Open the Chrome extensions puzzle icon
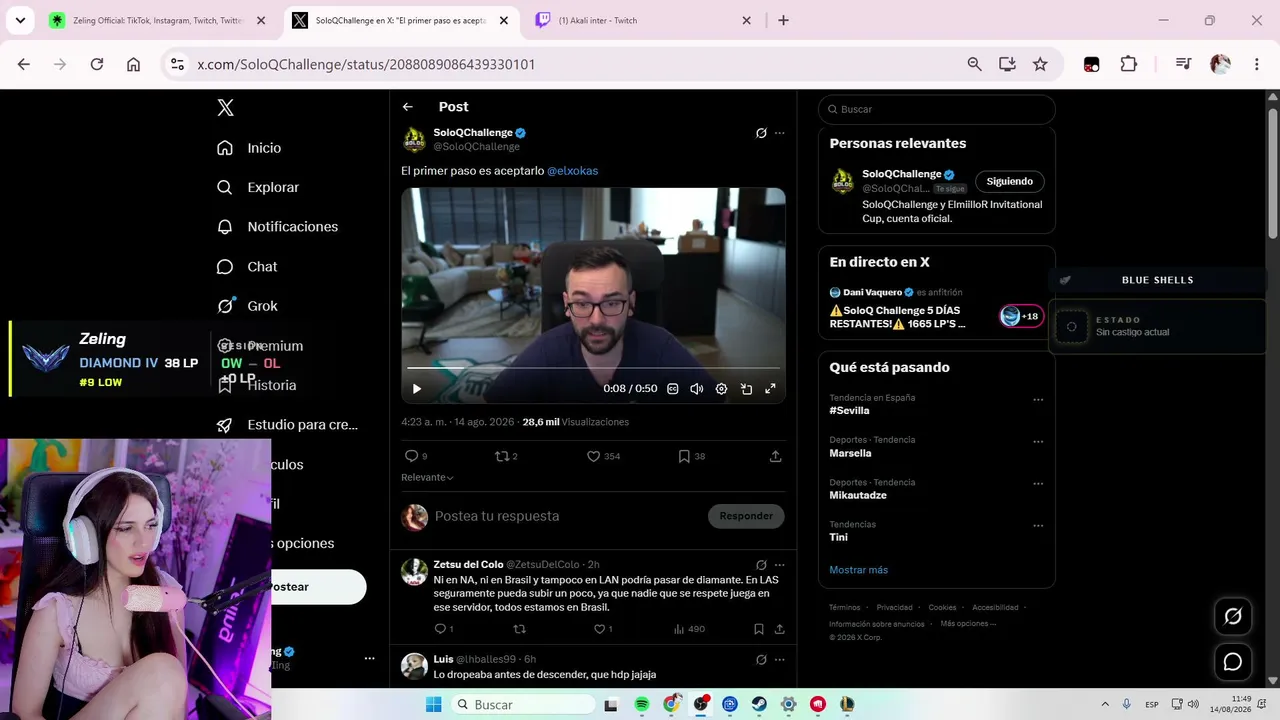 click(1128, 64)
